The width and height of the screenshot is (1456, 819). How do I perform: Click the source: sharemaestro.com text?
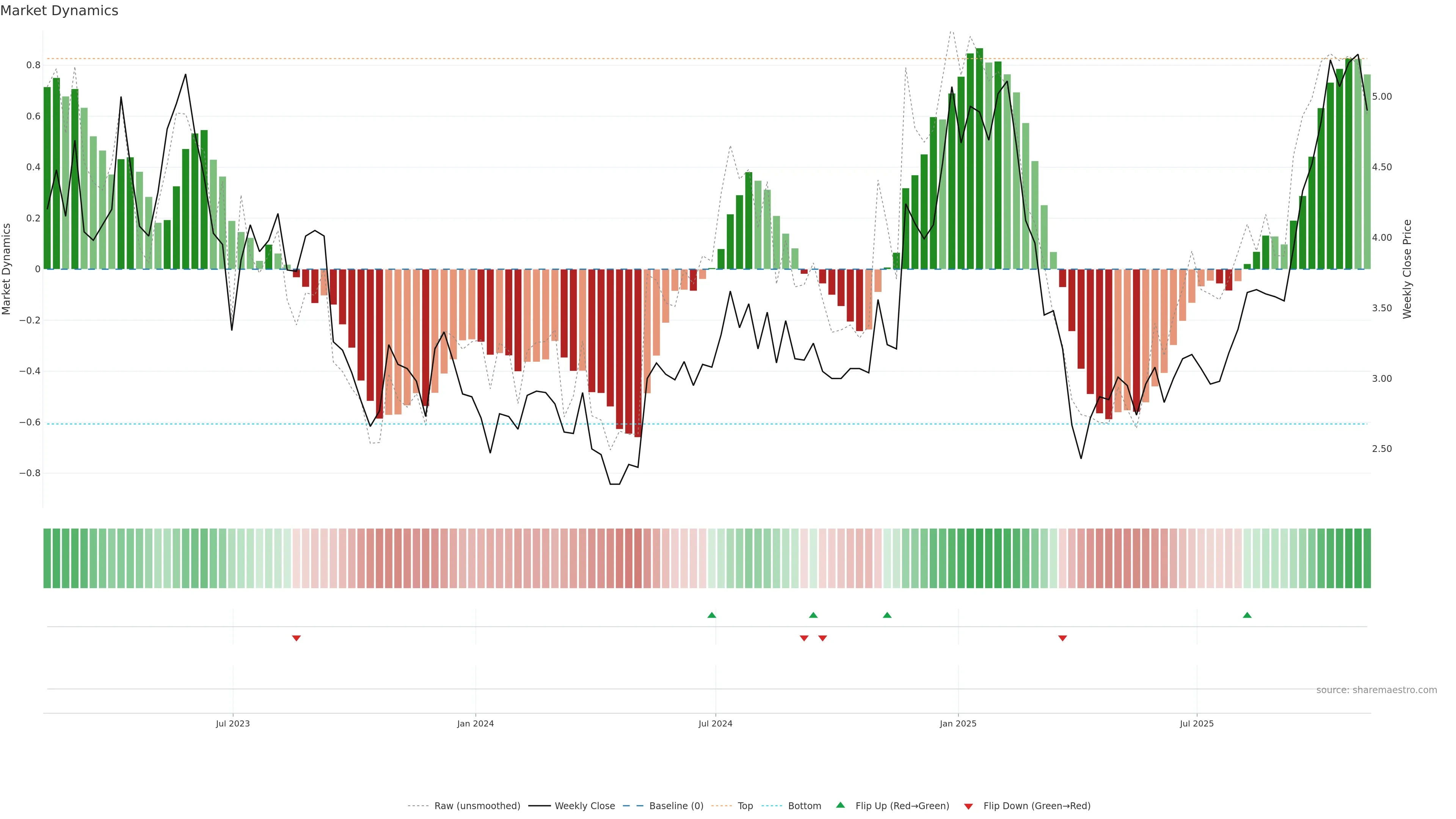click(x=1376, y=690)
